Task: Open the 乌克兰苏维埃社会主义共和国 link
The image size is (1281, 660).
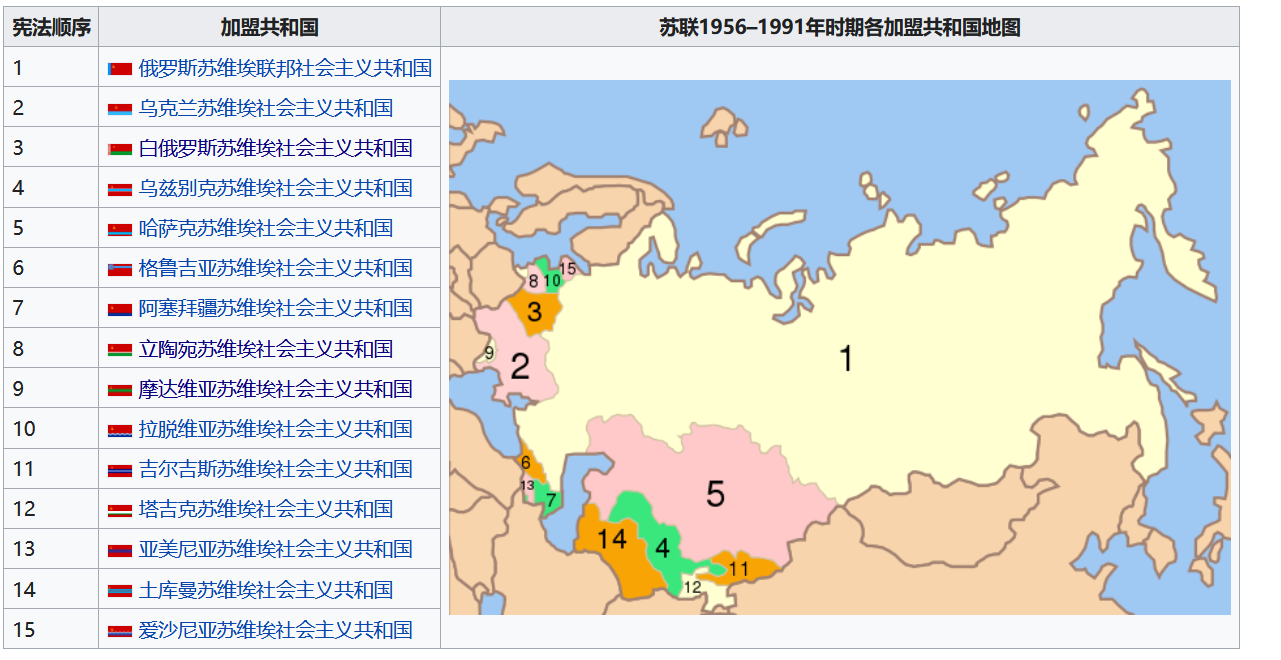Action: tap(266, 108)
